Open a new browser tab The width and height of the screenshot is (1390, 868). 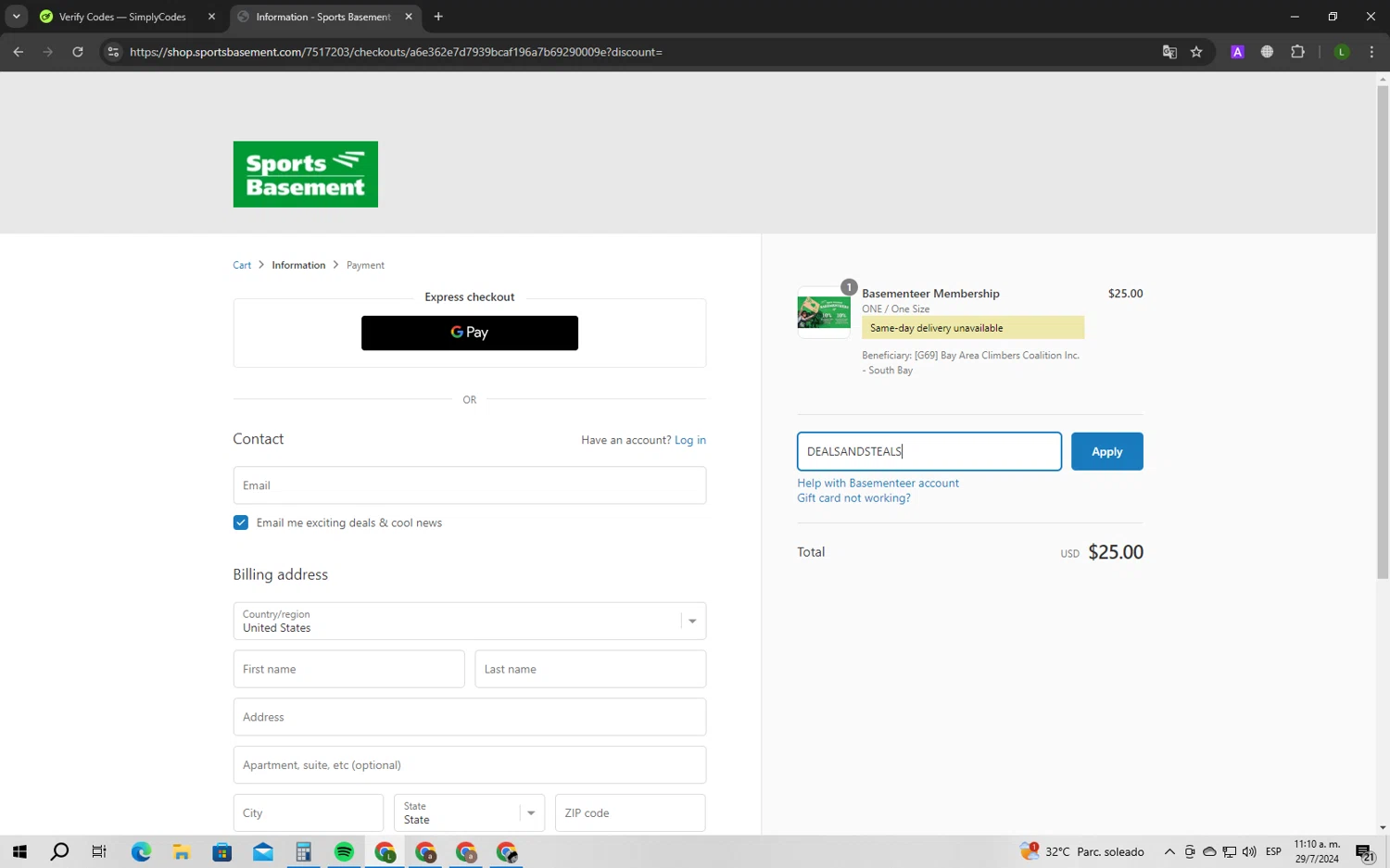pyautogui.click(x=438, y=17)
